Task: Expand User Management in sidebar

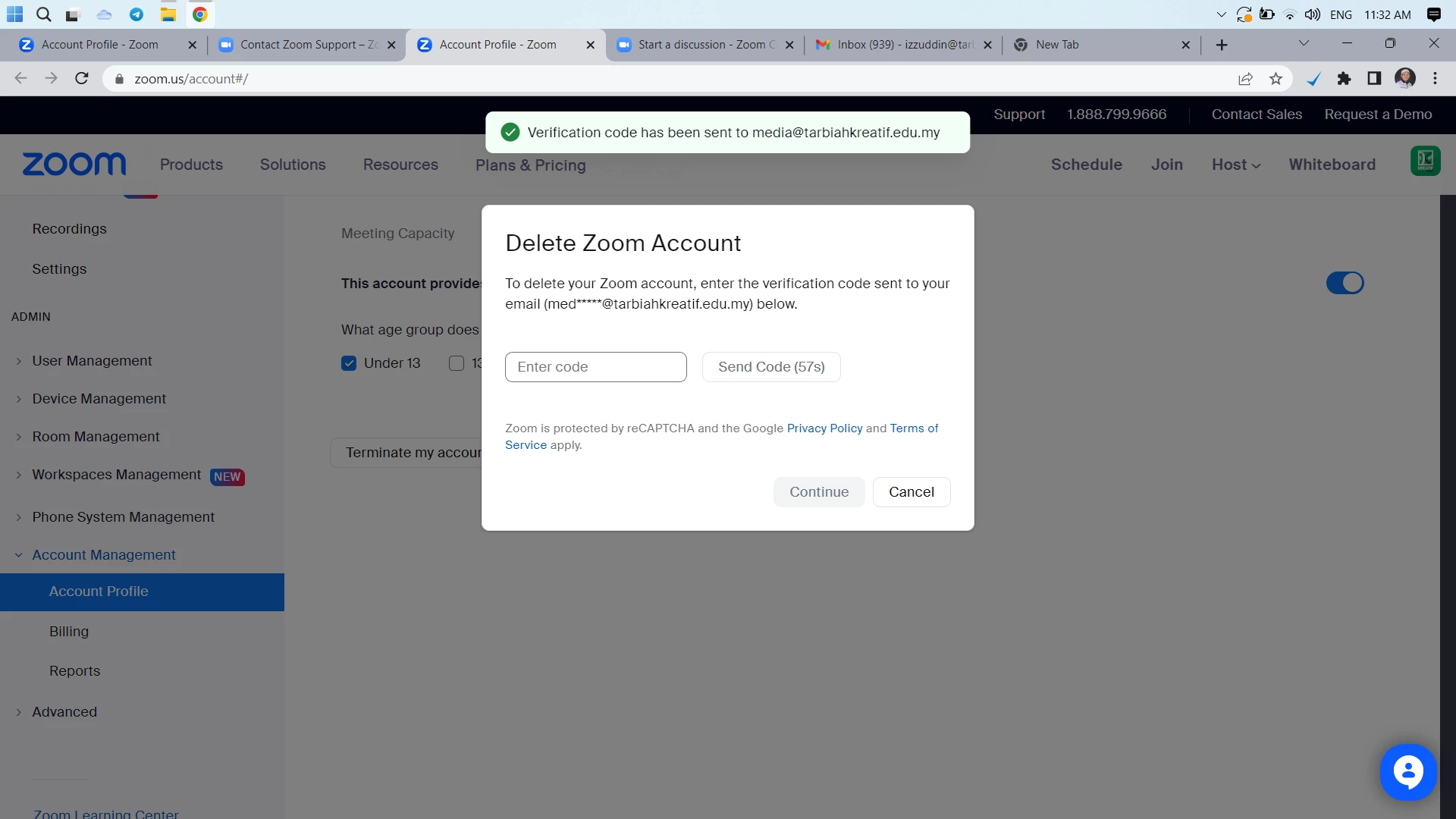Action: [x=92, y=361]
